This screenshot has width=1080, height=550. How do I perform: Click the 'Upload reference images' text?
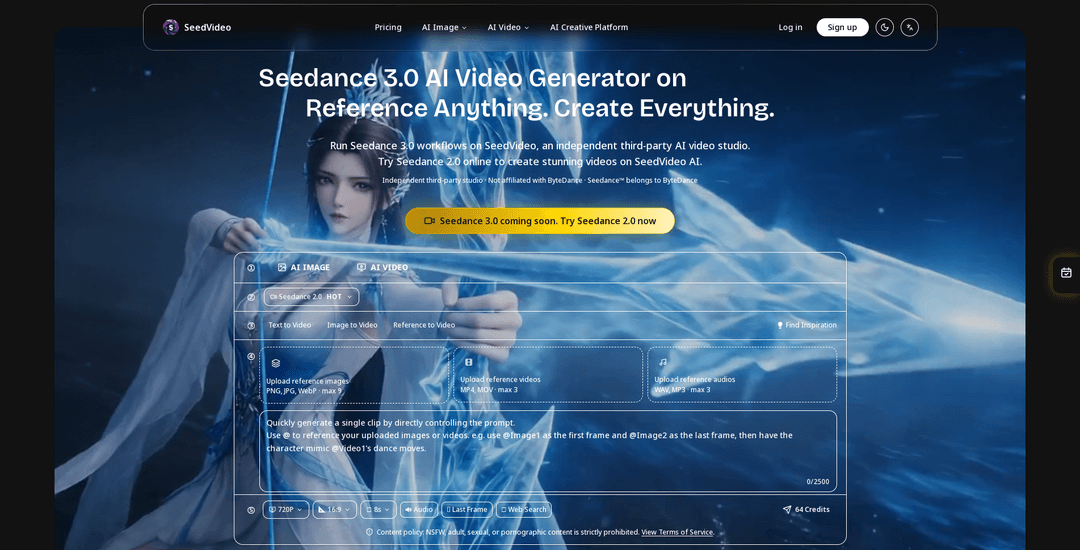(307, 381)
